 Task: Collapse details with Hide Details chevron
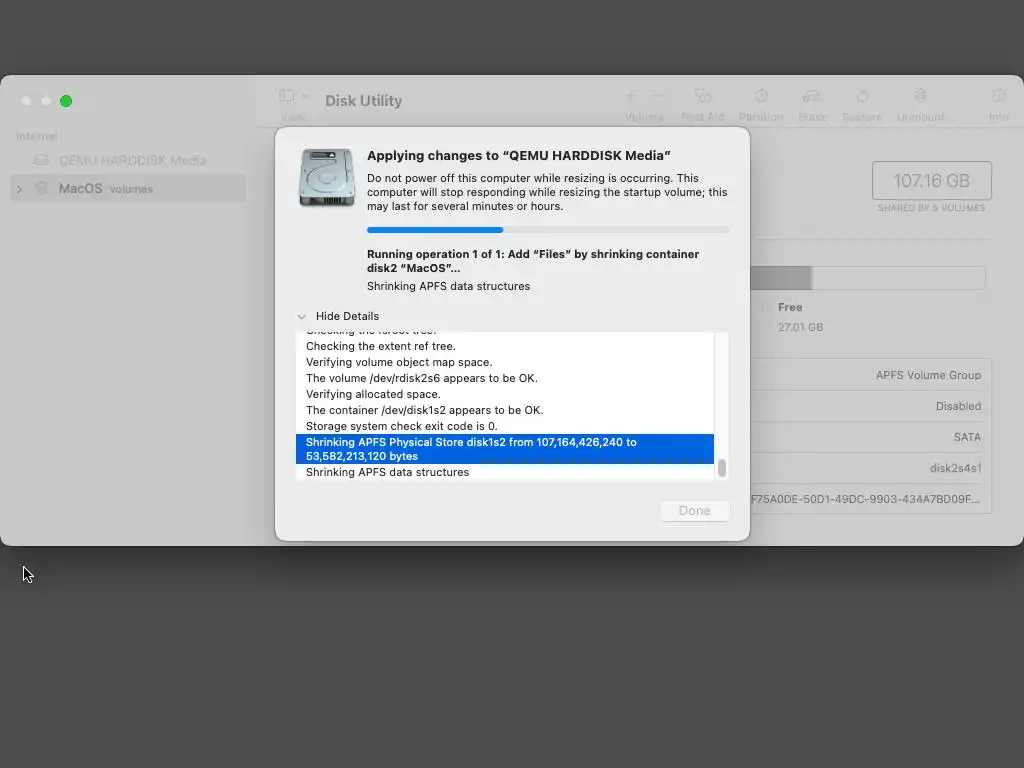pos(301,317)
